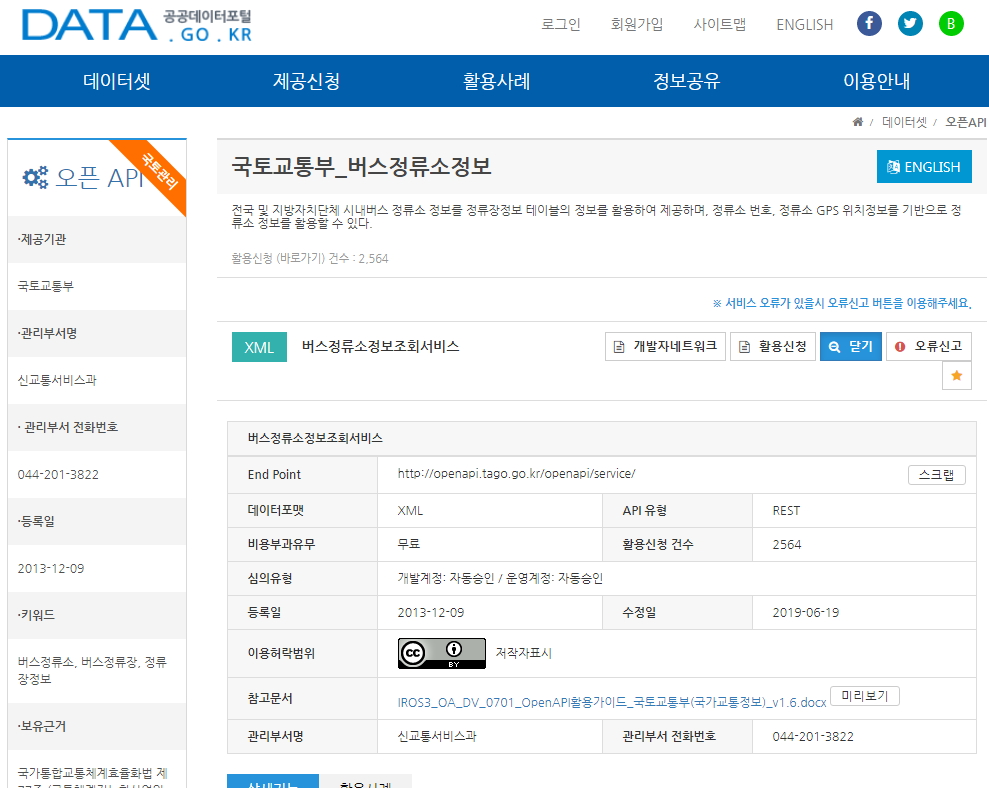Click the 활용신청 button
The image size is (989, 788).
tap(773, 346)
